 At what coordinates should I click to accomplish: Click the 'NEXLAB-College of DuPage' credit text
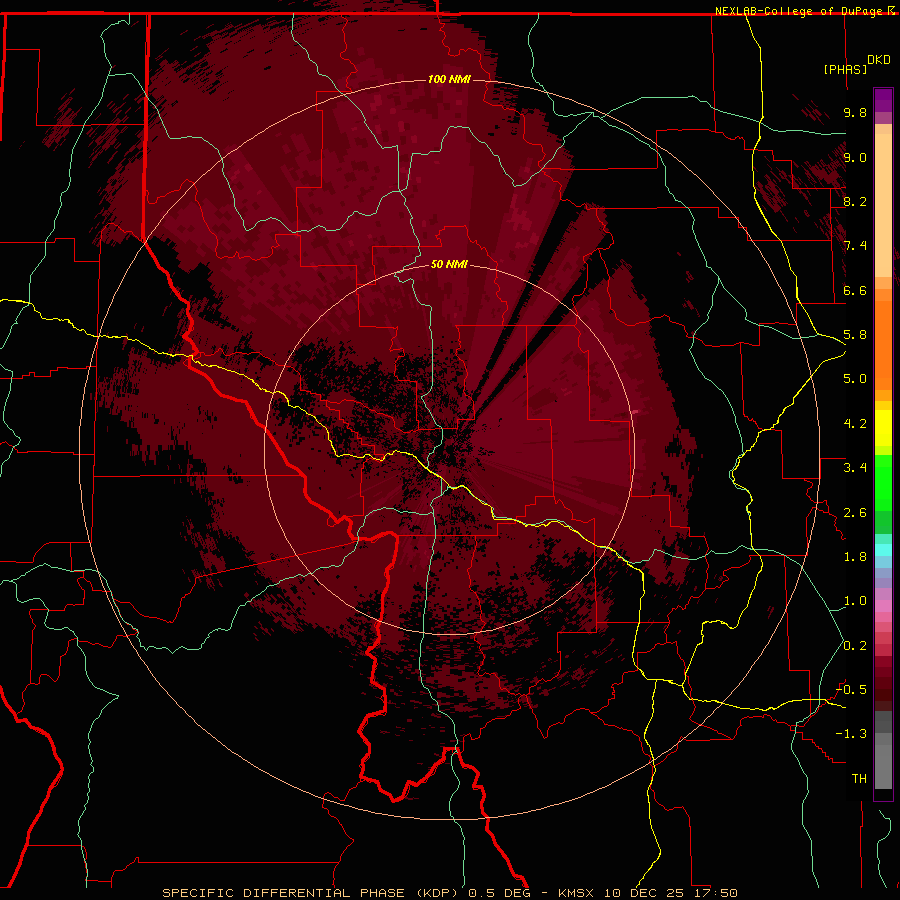[798, 11]
